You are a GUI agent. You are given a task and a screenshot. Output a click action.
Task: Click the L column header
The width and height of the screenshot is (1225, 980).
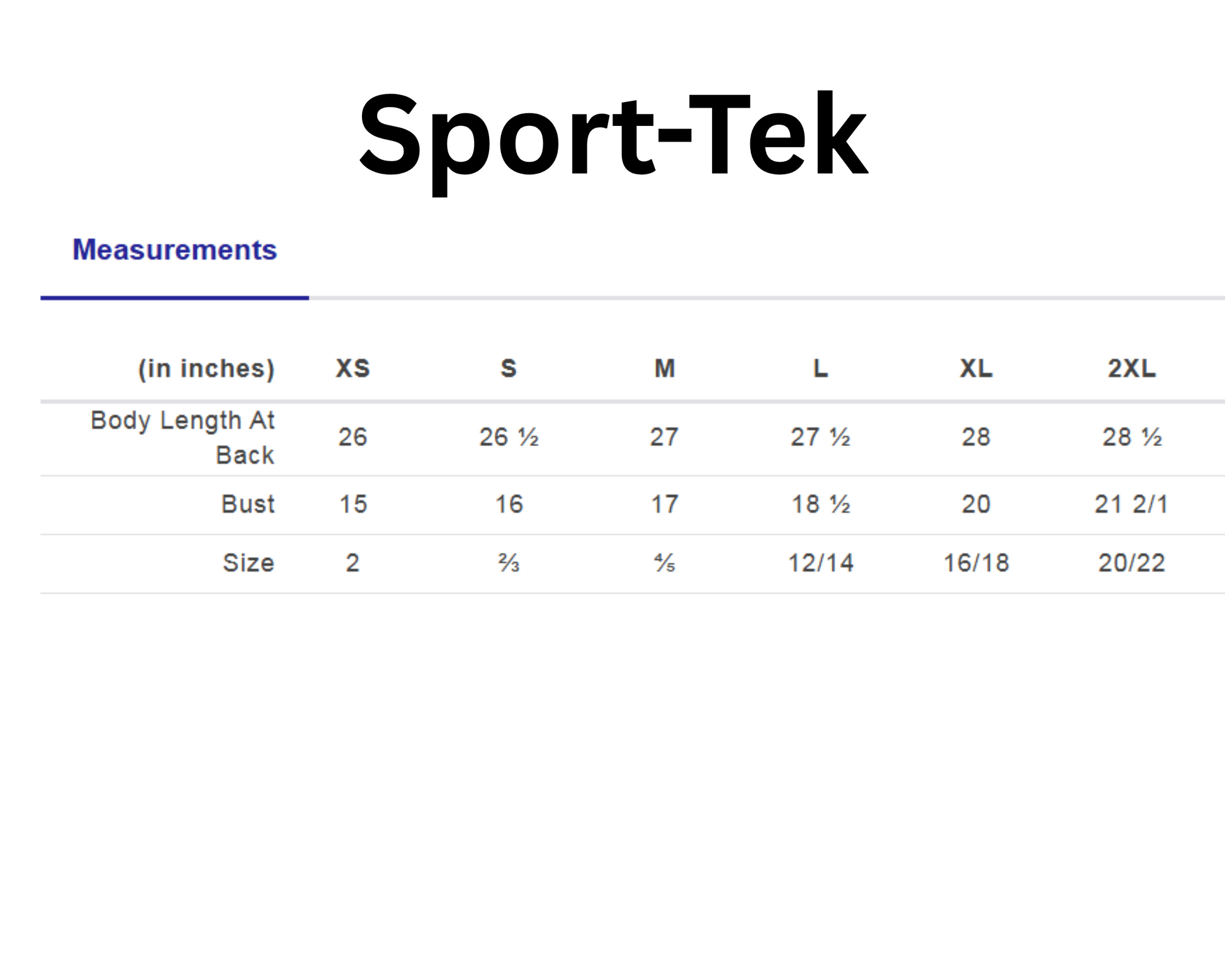pyautogui.click(x=820, y=369)
